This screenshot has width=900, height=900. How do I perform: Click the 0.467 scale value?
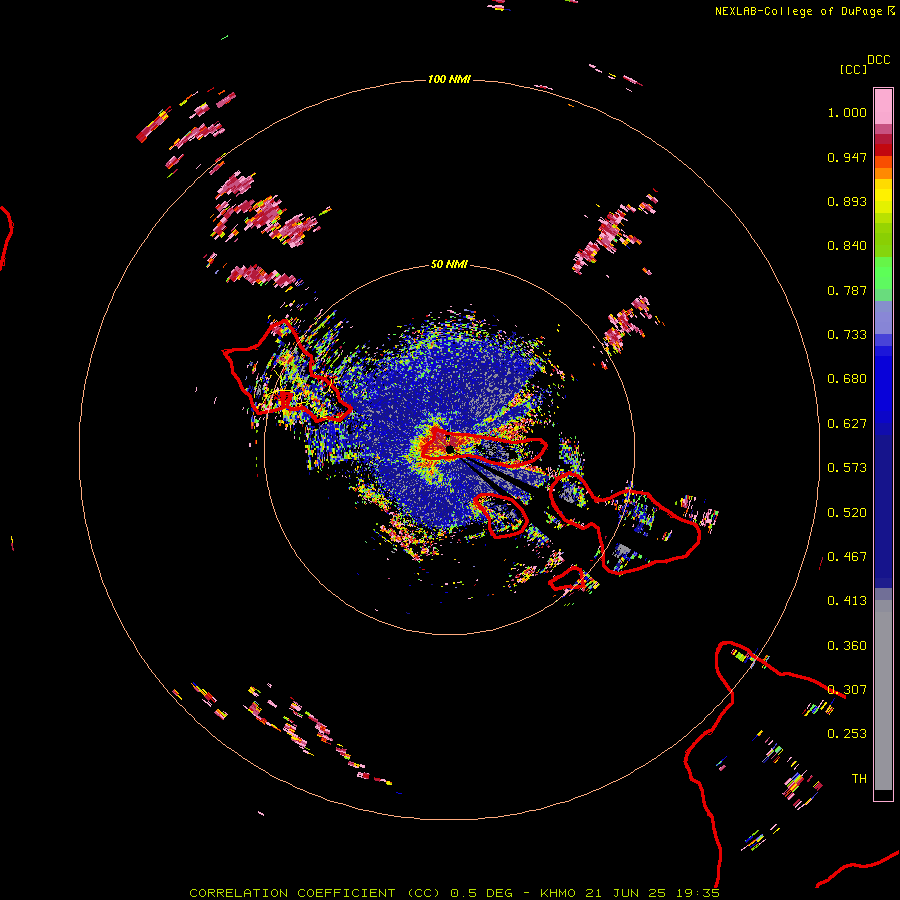[x=847, y=557]
